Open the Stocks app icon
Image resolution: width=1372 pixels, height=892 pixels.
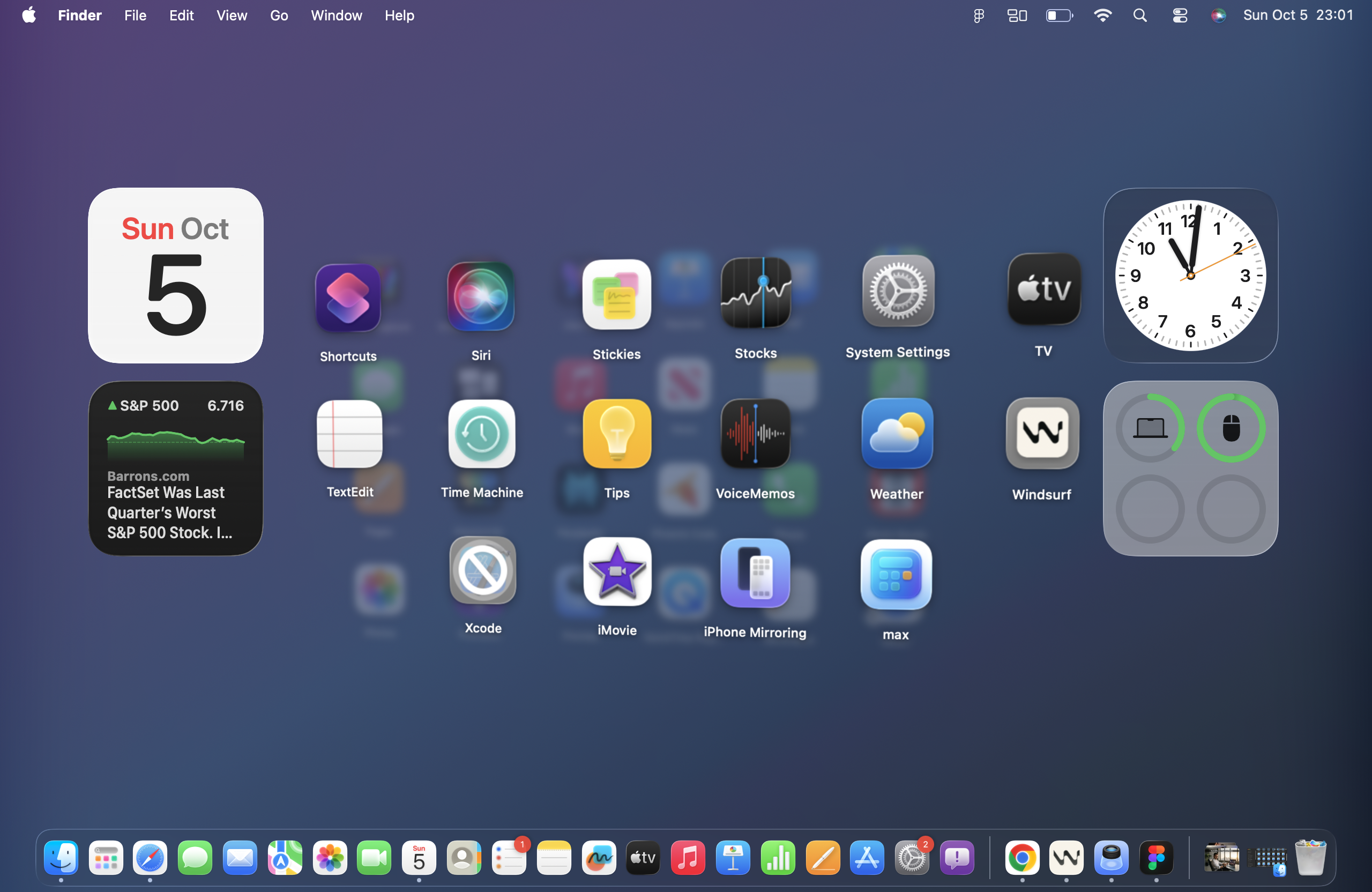point(755,293)
